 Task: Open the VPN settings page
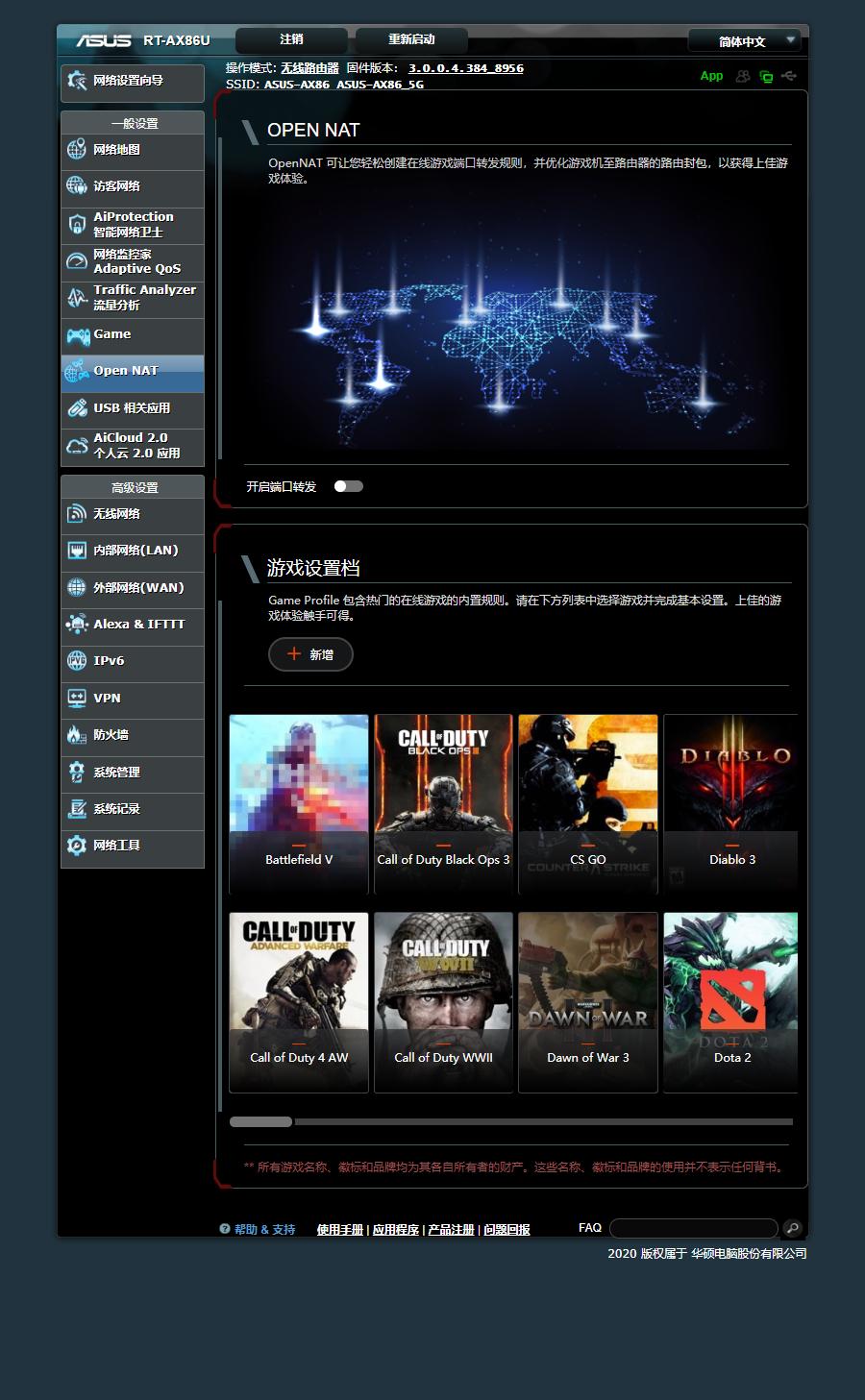point(132,700)
